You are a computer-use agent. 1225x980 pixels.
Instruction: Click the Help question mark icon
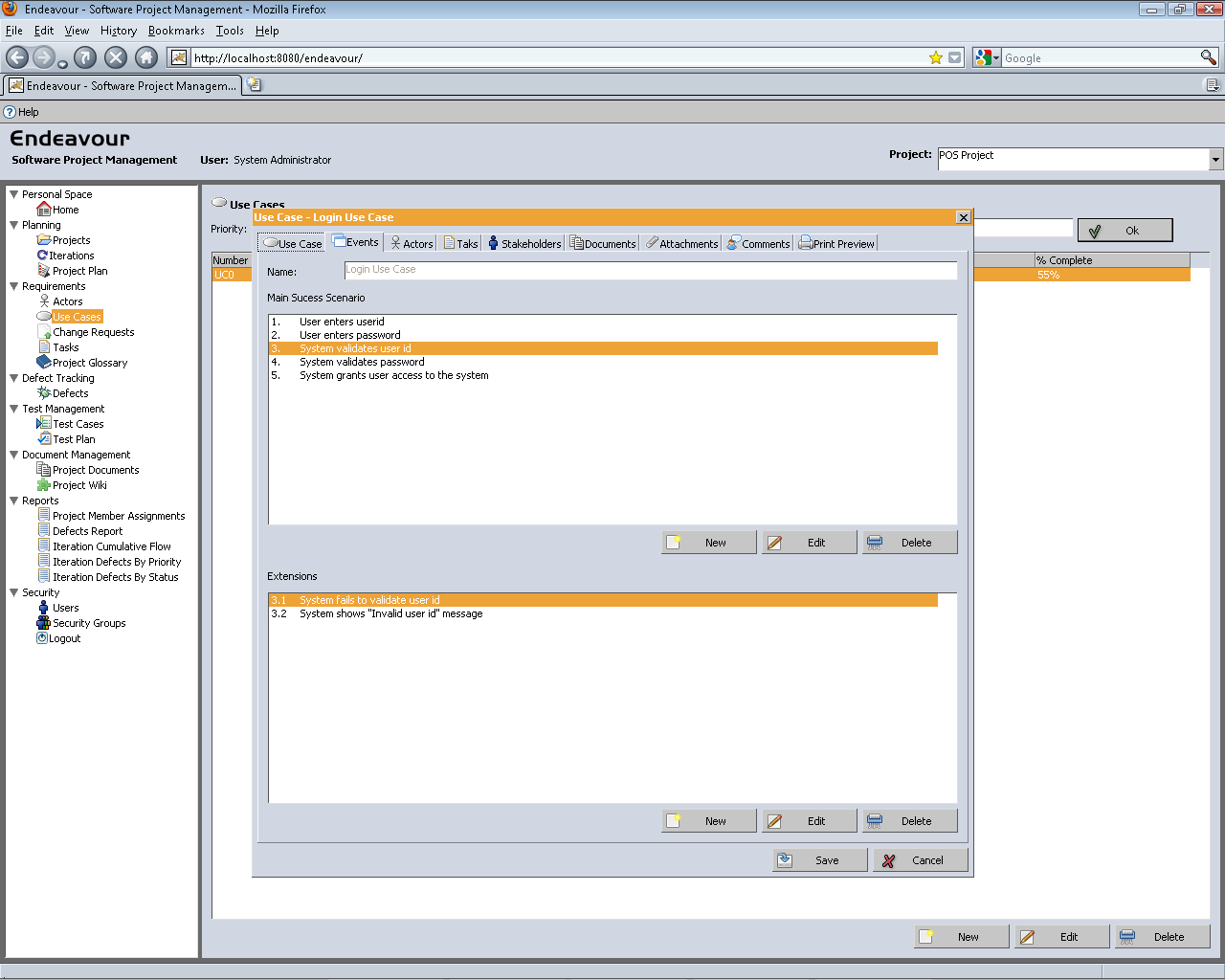point(11,112)
